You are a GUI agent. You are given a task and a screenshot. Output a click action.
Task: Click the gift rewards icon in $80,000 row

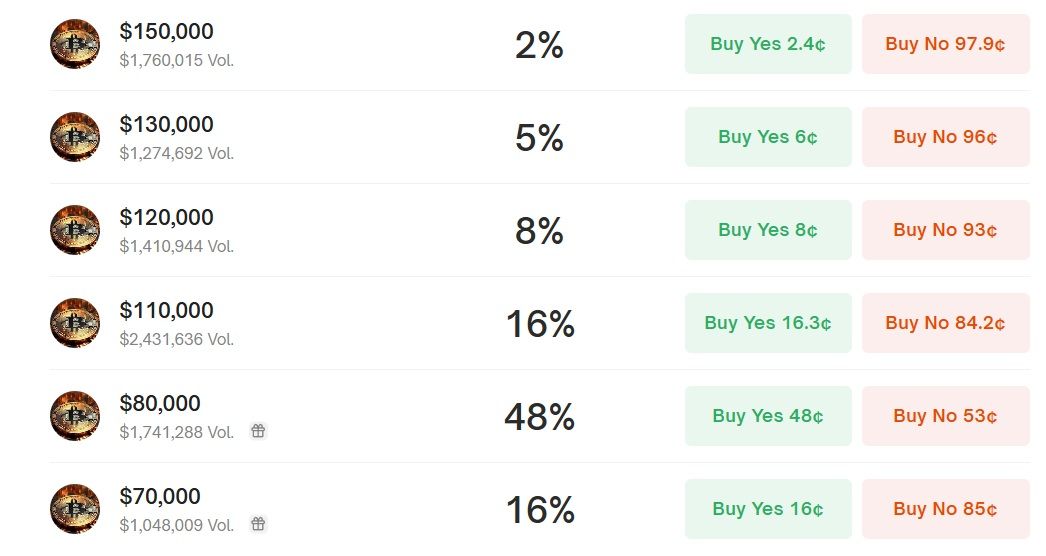click(258, 431)
